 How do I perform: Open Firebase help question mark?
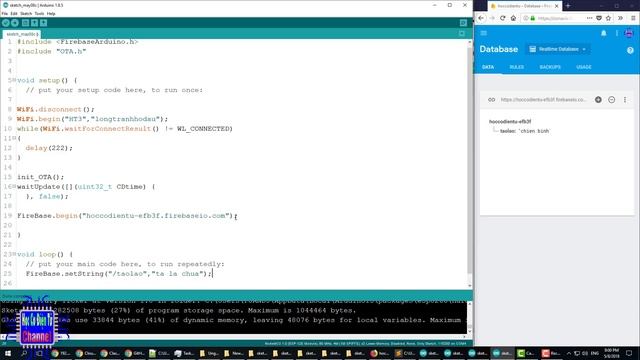630,50
